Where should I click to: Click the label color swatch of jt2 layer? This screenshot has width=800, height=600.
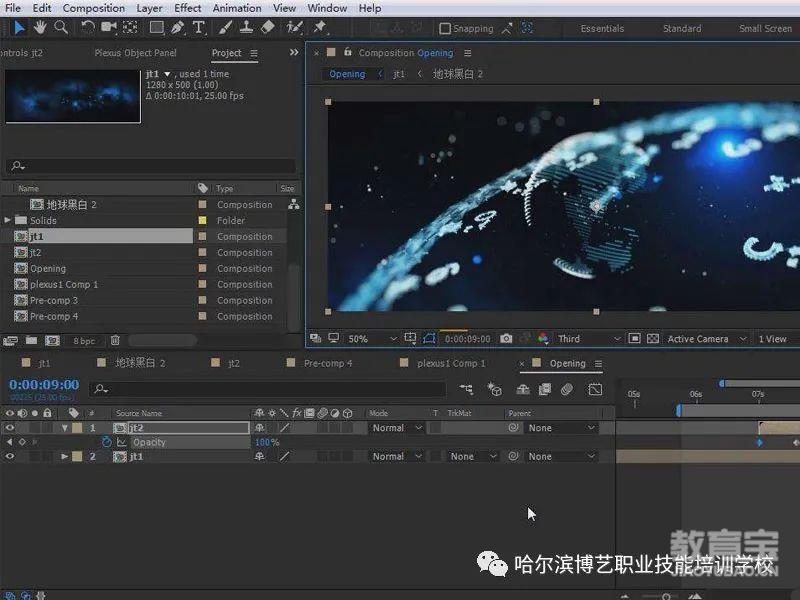click(x=77, y=428)
